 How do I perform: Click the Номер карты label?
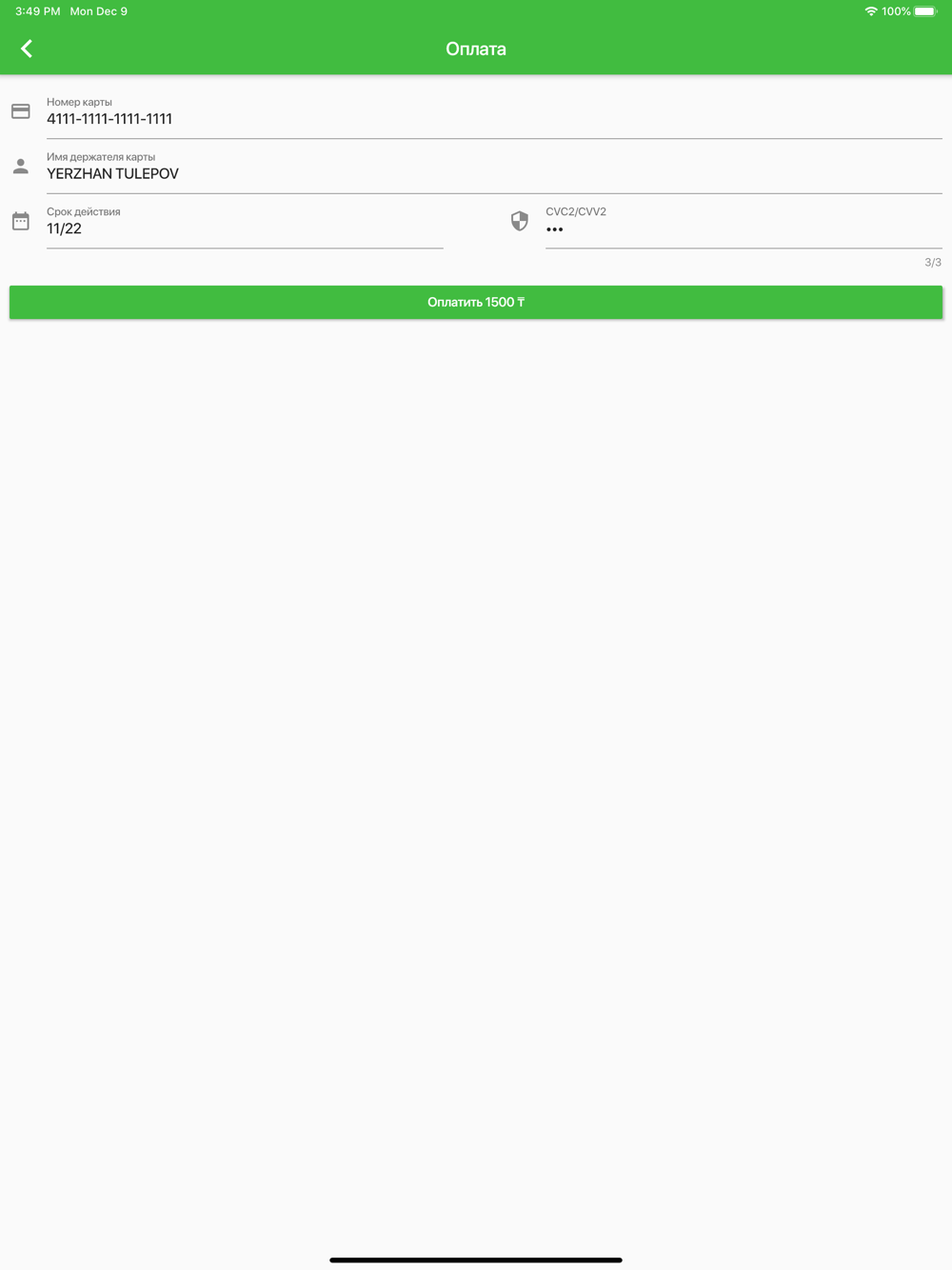(x=79, y=102)
